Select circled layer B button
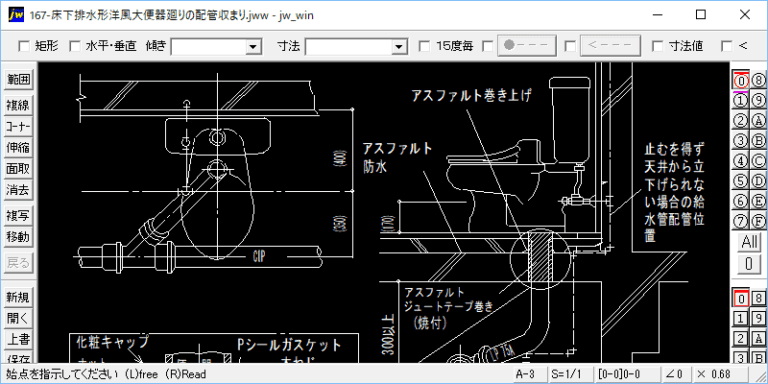Viewport: 768px width, 384px height. pos(758,141)
